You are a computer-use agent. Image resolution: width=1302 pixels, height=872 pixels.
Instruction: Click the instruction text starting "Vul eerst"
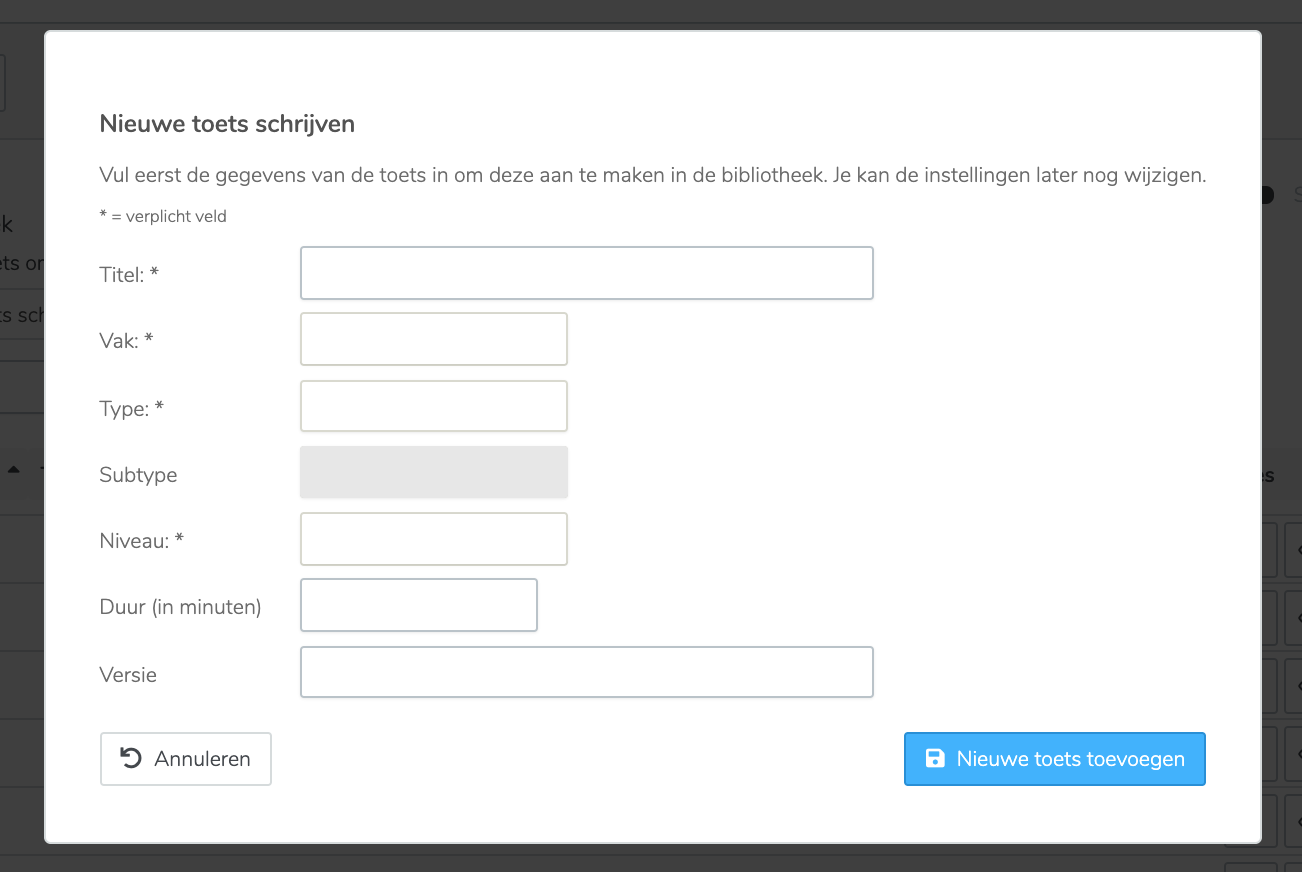[x=653, y=175]
